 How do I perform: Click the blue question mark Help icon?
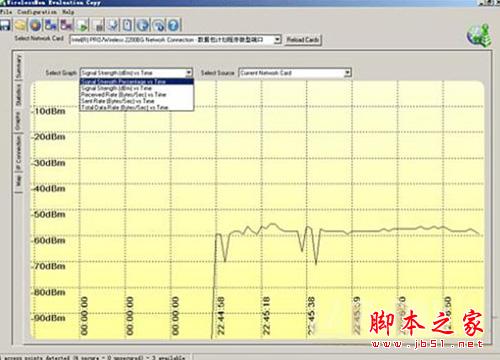(174, 25)
